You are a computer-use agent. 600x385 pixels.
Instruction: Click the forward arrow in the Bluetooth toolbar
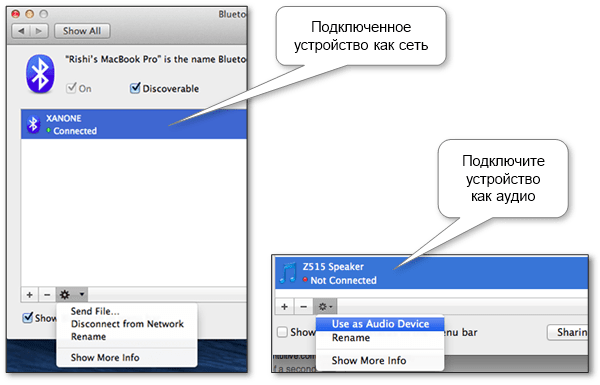coord(39,31)
